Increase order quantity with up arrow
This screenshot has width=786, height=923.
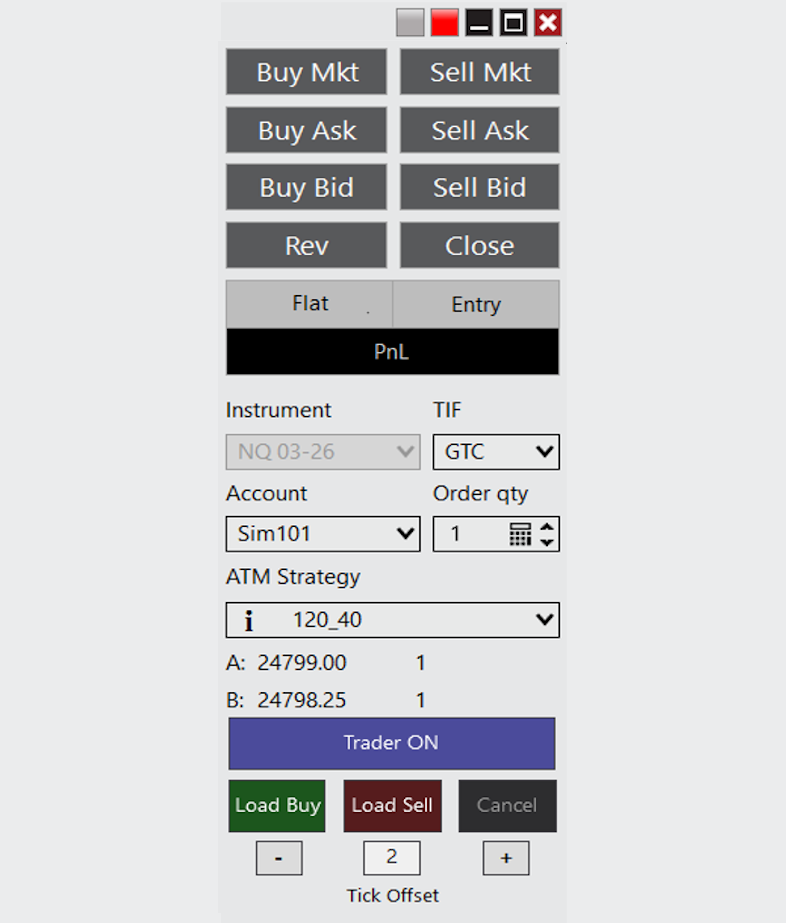(546, 527)
